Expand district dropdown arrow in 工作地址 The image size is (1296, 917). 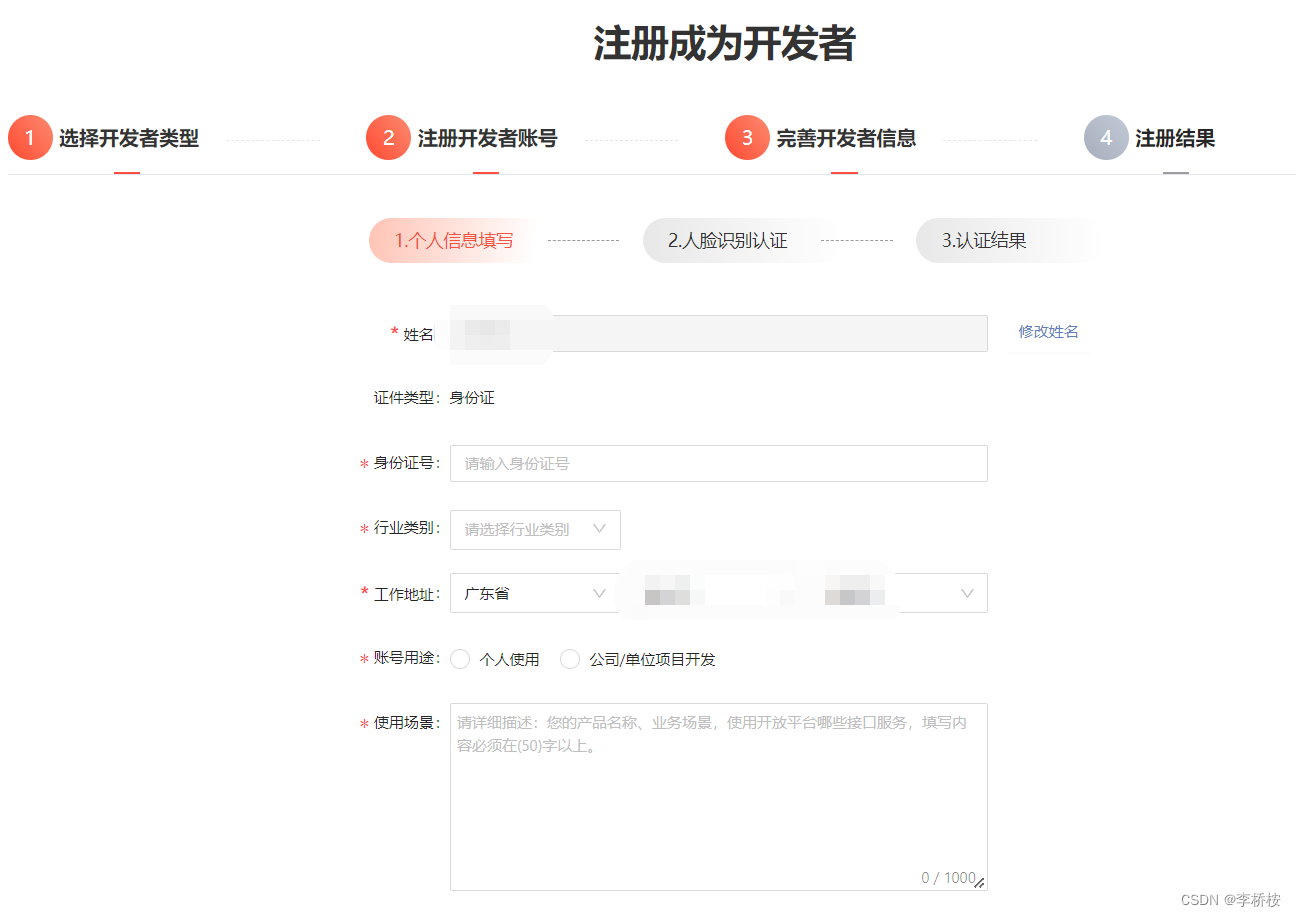(x=967, y=593)
